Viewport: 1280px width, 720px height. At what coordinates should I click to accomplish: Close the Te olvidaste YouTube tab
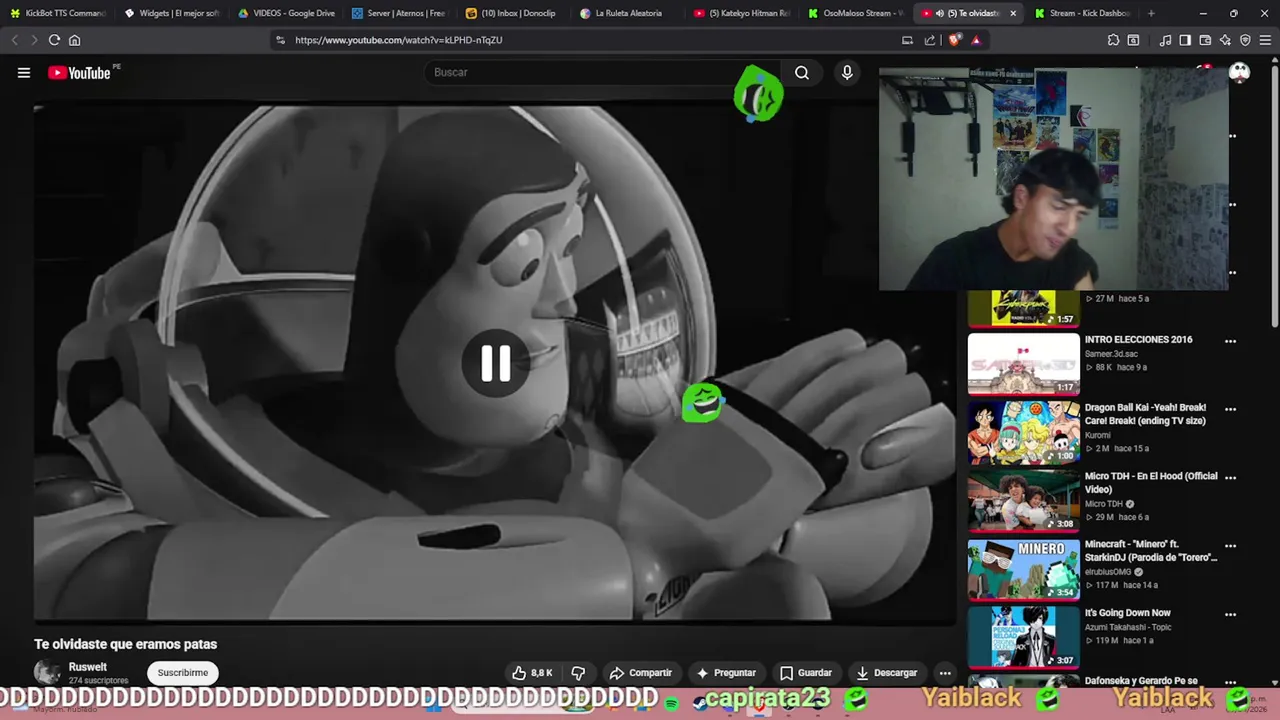pos(1013,13)
